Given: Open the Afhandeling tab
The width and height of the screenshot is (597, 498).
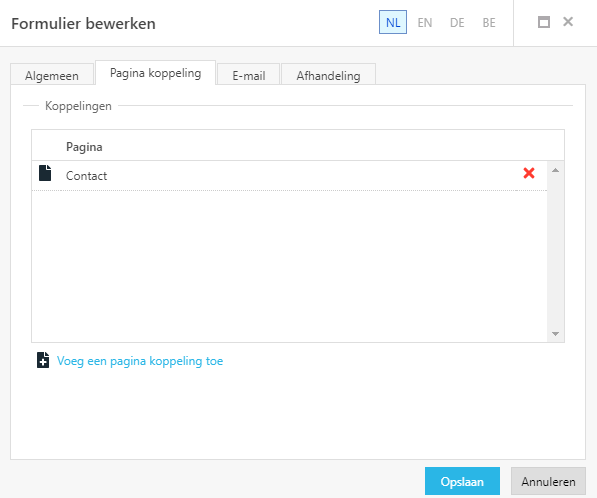Looking at the screenshot, I should [x=328, y=75].
